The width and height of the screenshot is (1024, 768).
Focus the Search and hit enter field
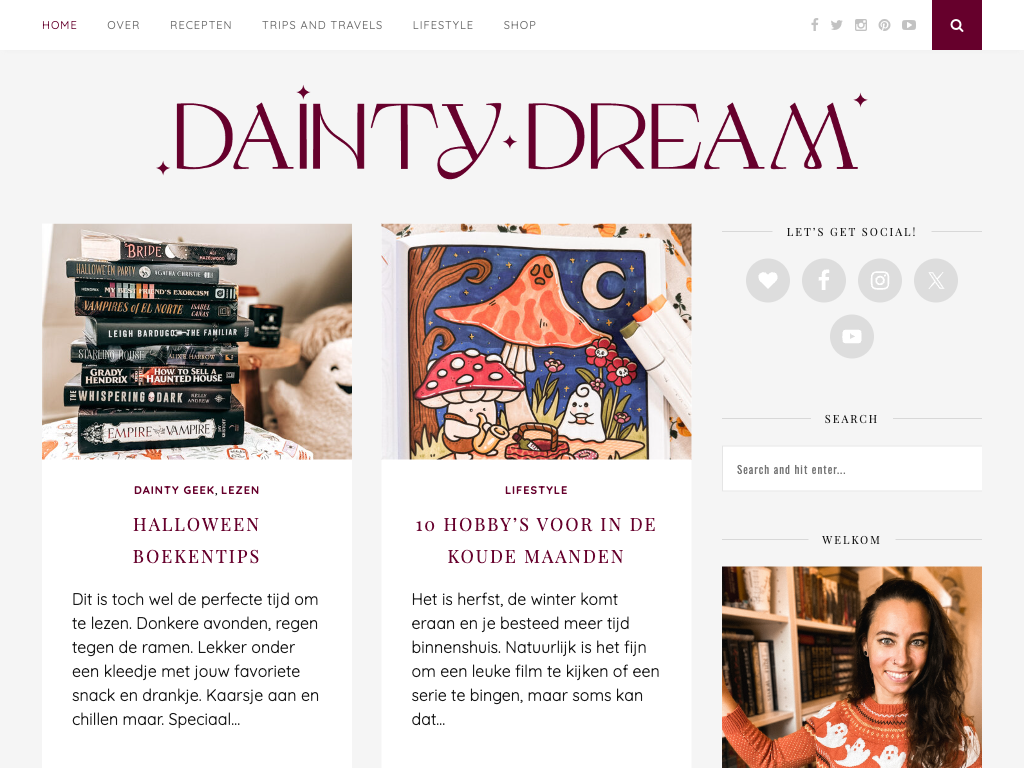click(852, 469)
